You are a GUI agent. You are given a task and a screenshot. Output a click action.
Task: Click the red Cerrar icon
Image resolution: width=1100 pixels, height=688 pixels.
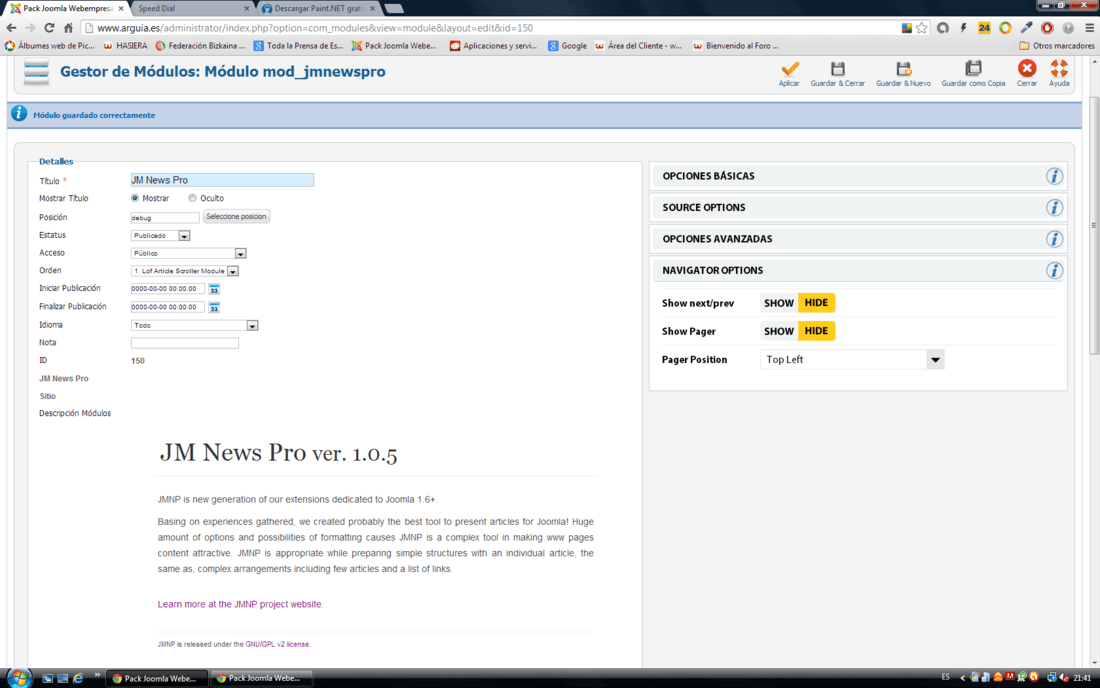click(1027, 69)
